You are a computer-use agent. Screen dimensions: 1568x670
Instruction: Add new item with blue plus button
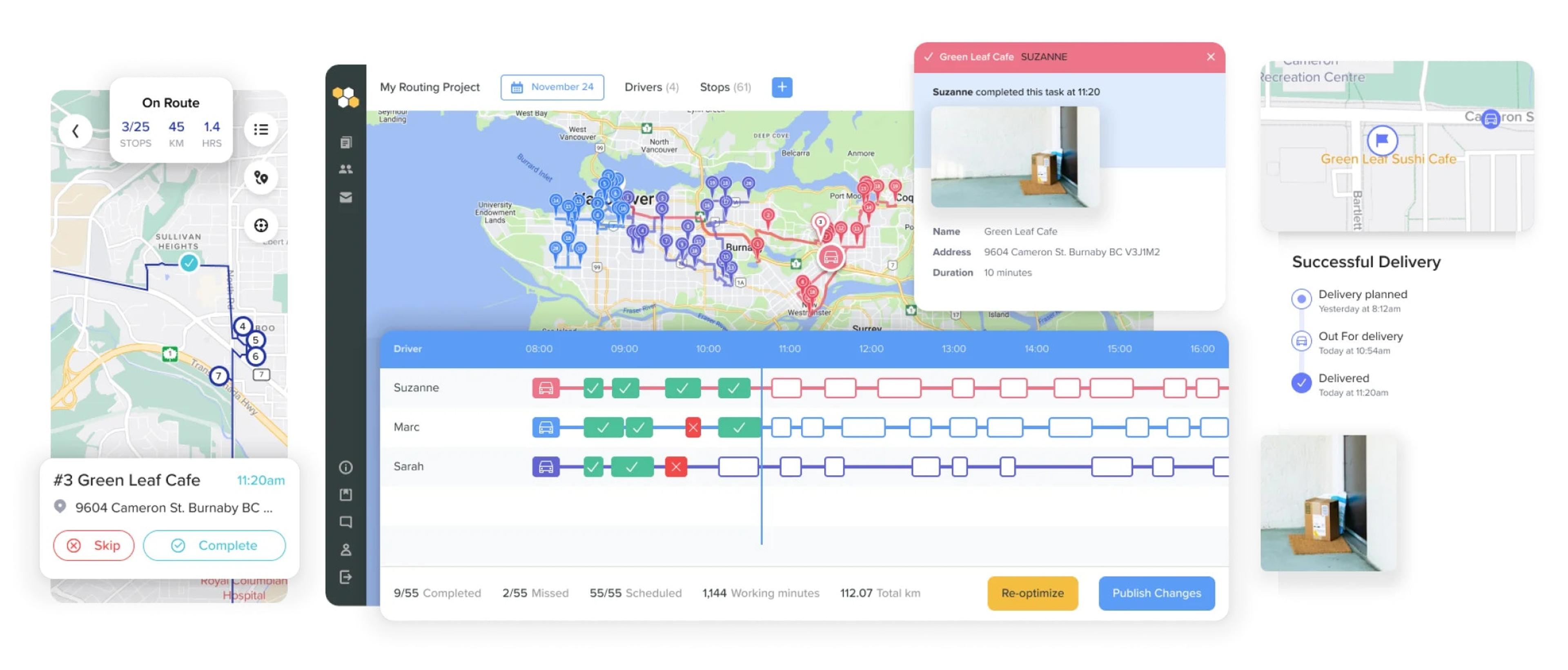pyautogui.click(x=782, y=87)
